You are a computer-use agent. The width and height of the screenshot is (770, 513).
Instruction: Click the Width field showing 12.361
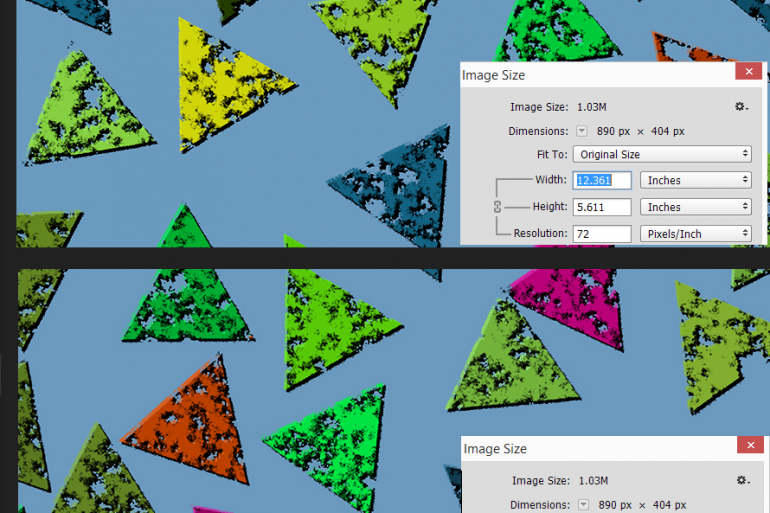pyautogui.click(x=602, y=181)
